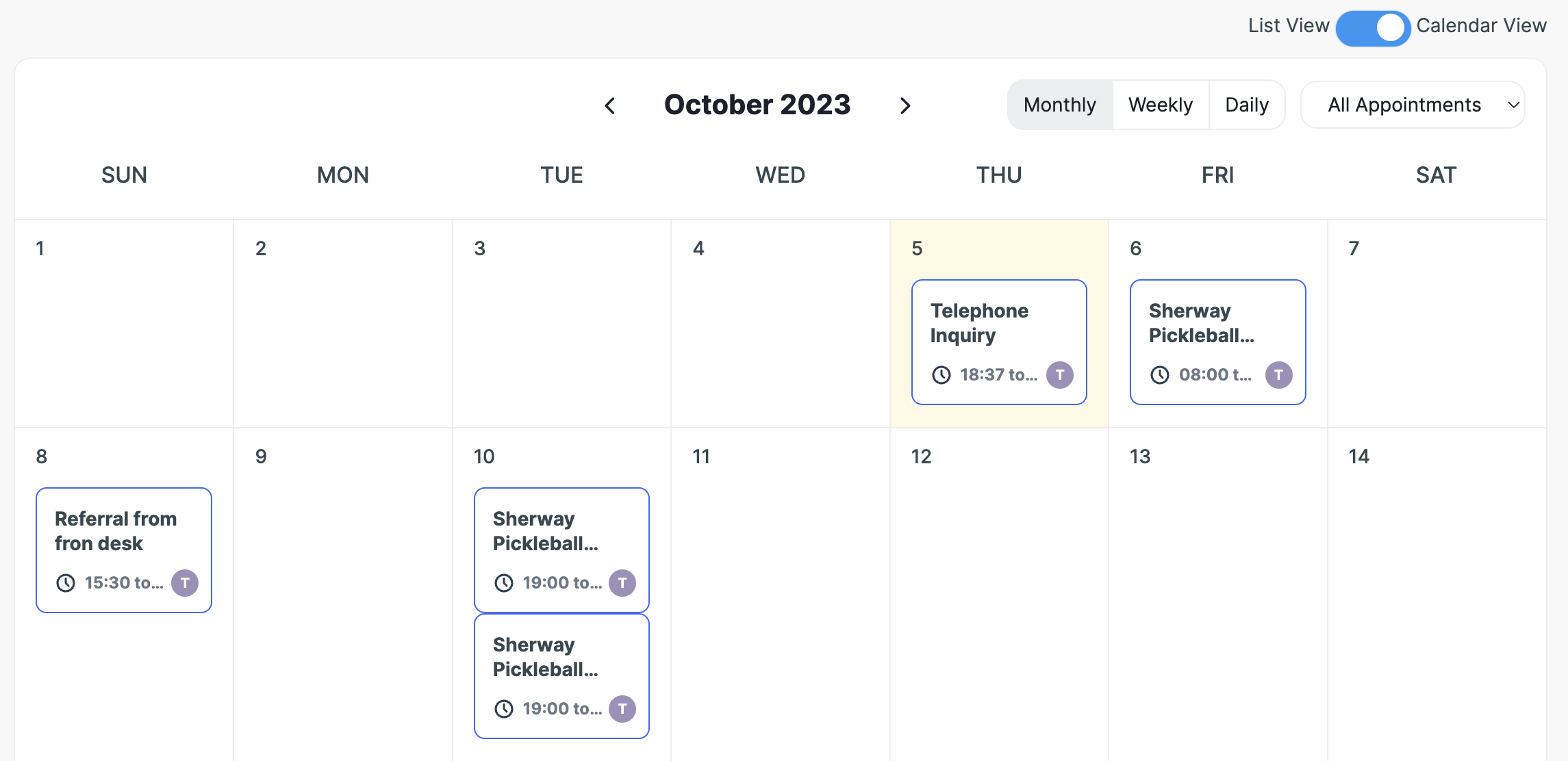
Task: Open the Referral from fron desk appointment
Action: point(123,531)
